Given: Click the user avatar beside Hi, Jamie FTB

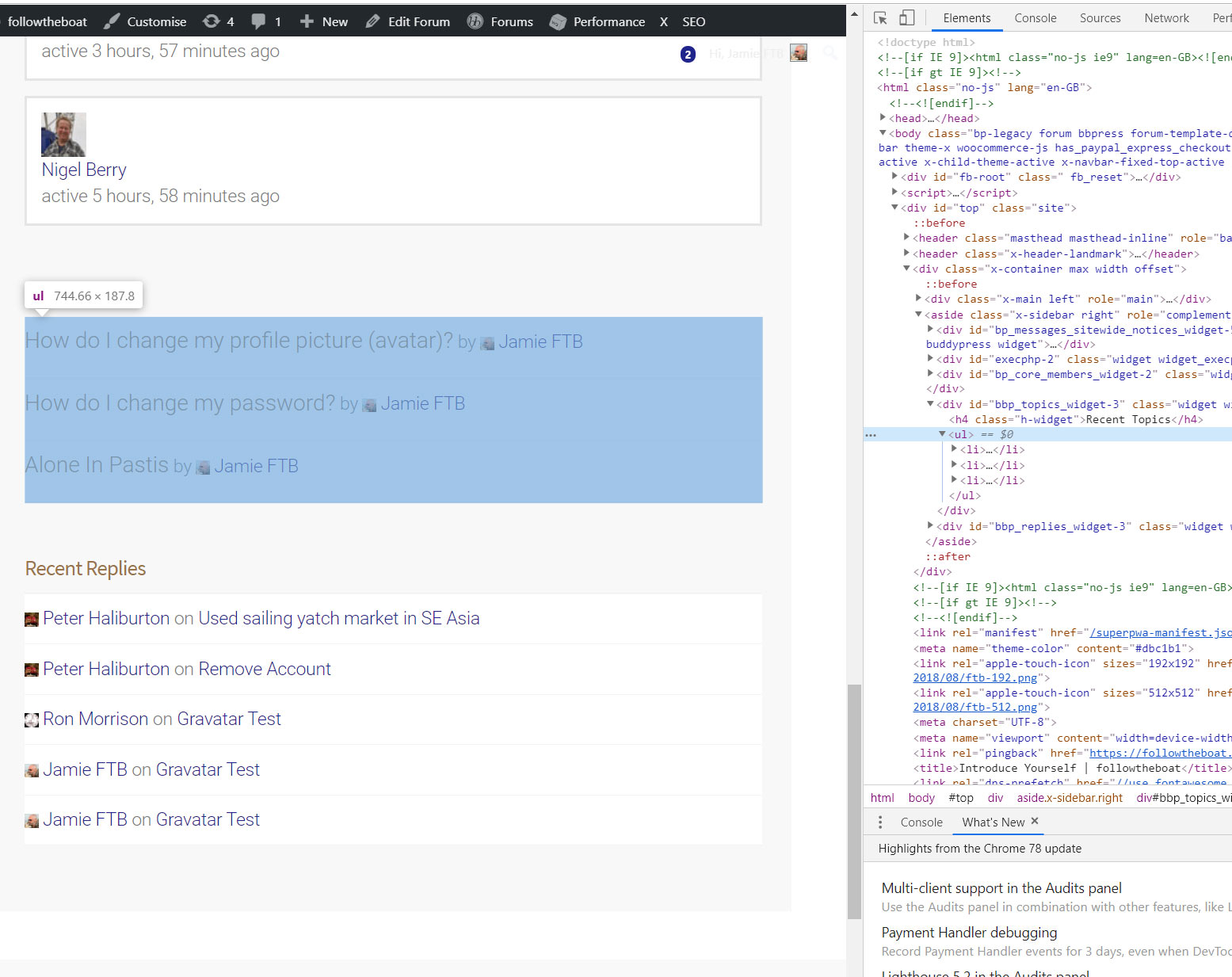Looking at the screenshot, I should tap(799, 53).
